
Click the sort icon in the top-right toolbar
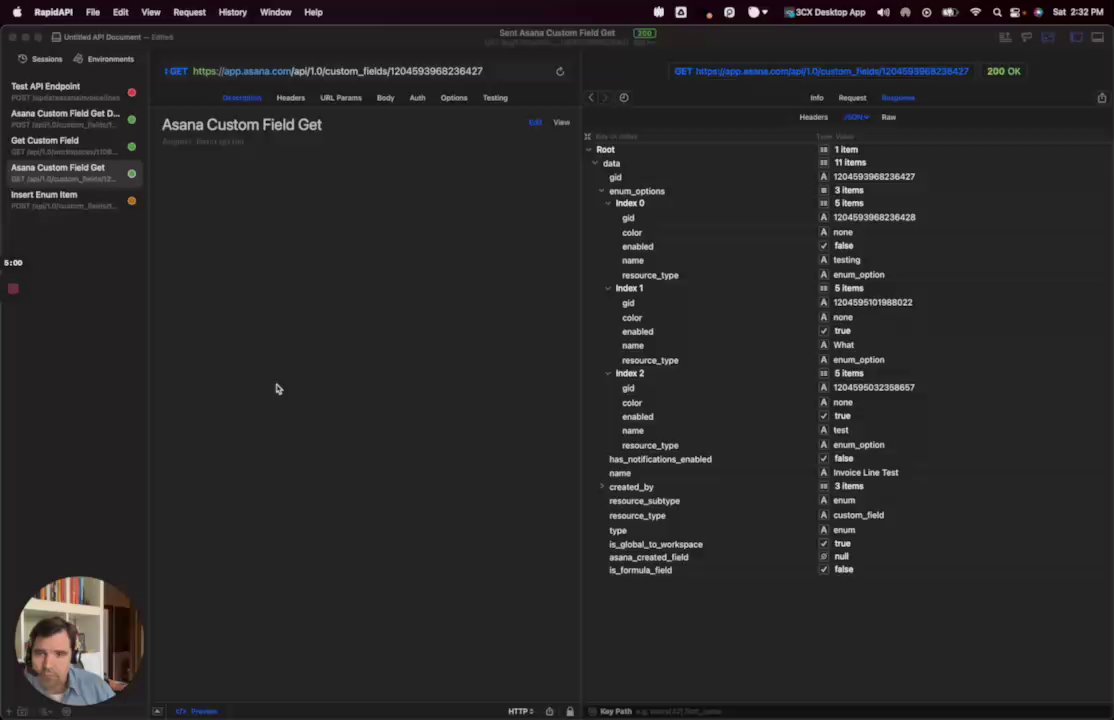(1005, 37)
